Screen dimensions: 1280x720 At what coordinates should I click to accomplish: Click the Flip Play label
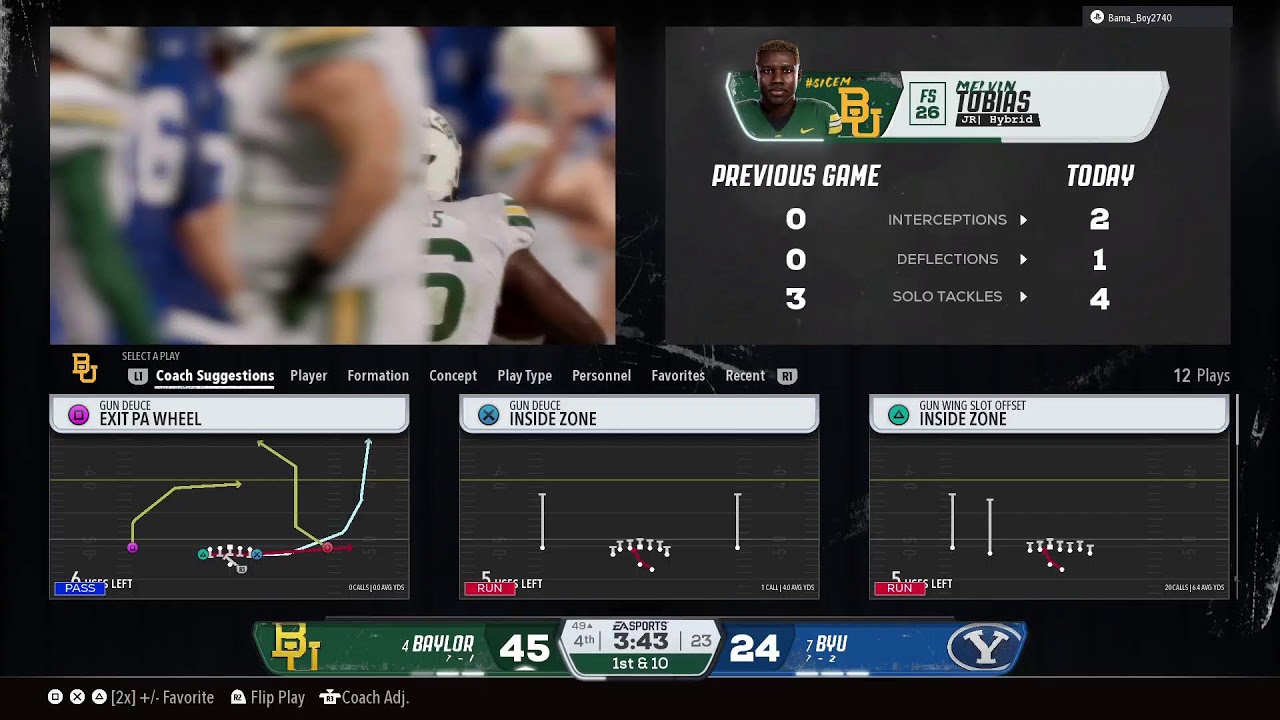pyautogui.click(x=277, y=698)
